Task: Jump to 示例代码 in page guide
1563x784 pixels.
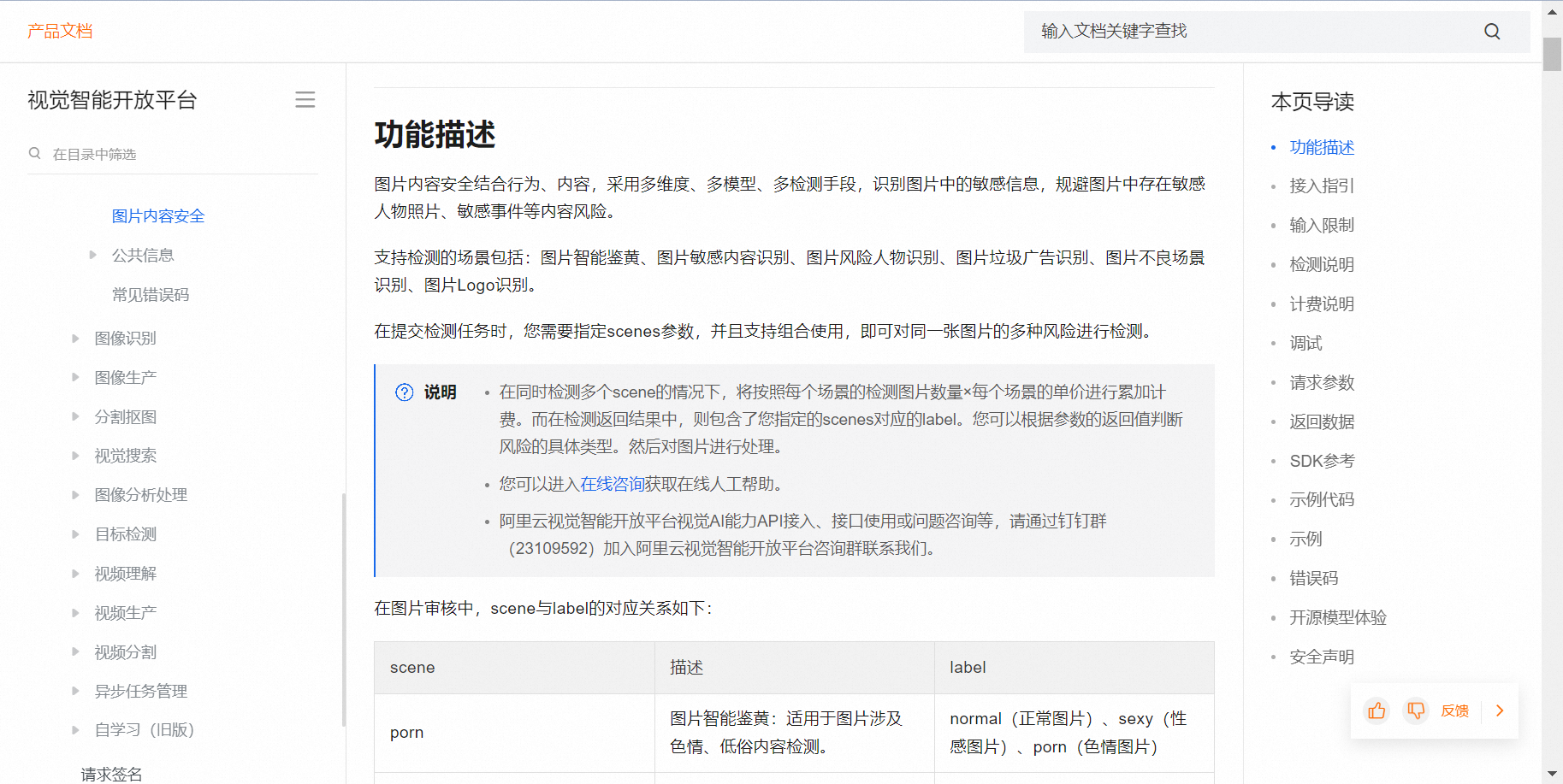Action: [1322, 499]
